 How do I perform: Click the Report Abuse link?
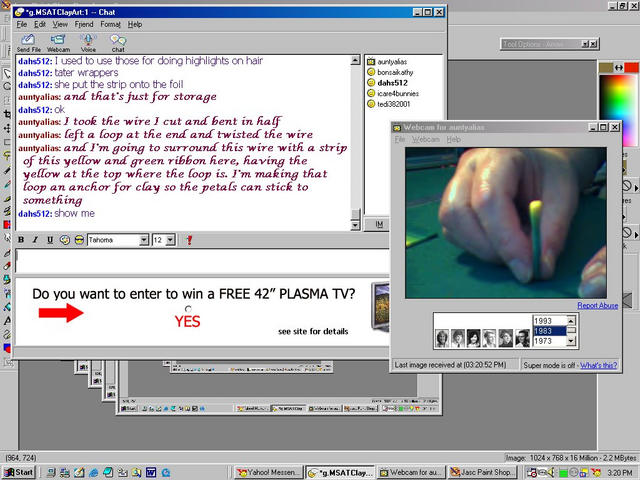click(598, 305)
